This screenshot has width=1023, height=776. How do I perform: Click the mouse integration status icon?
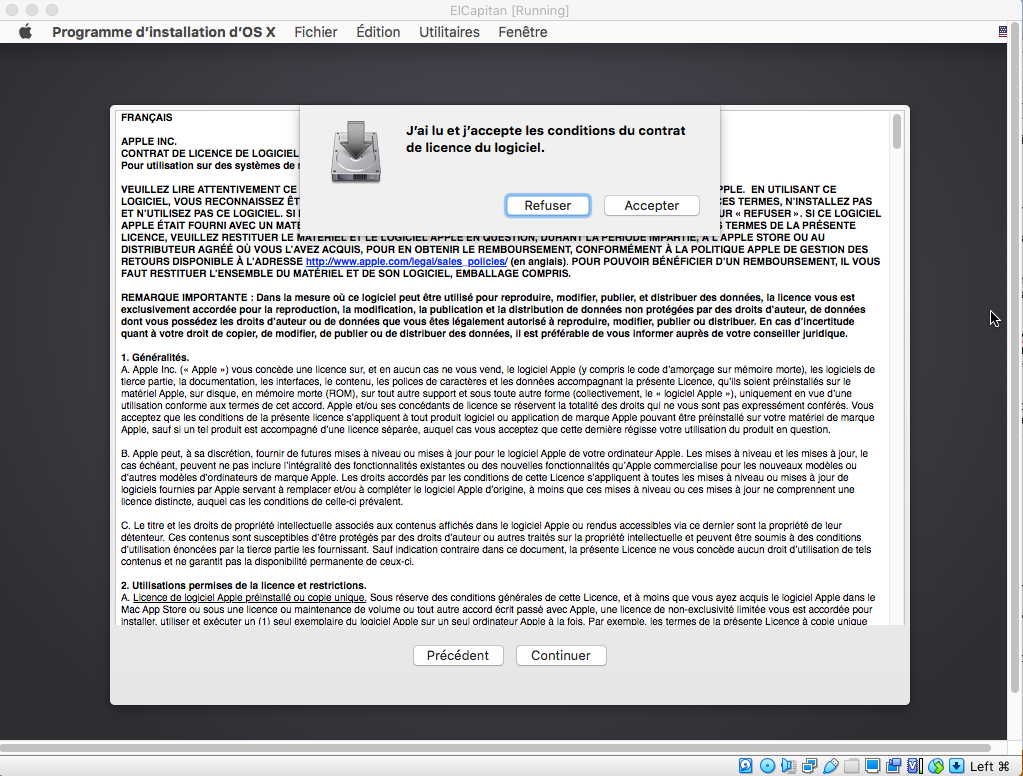[x=936, y=766]
